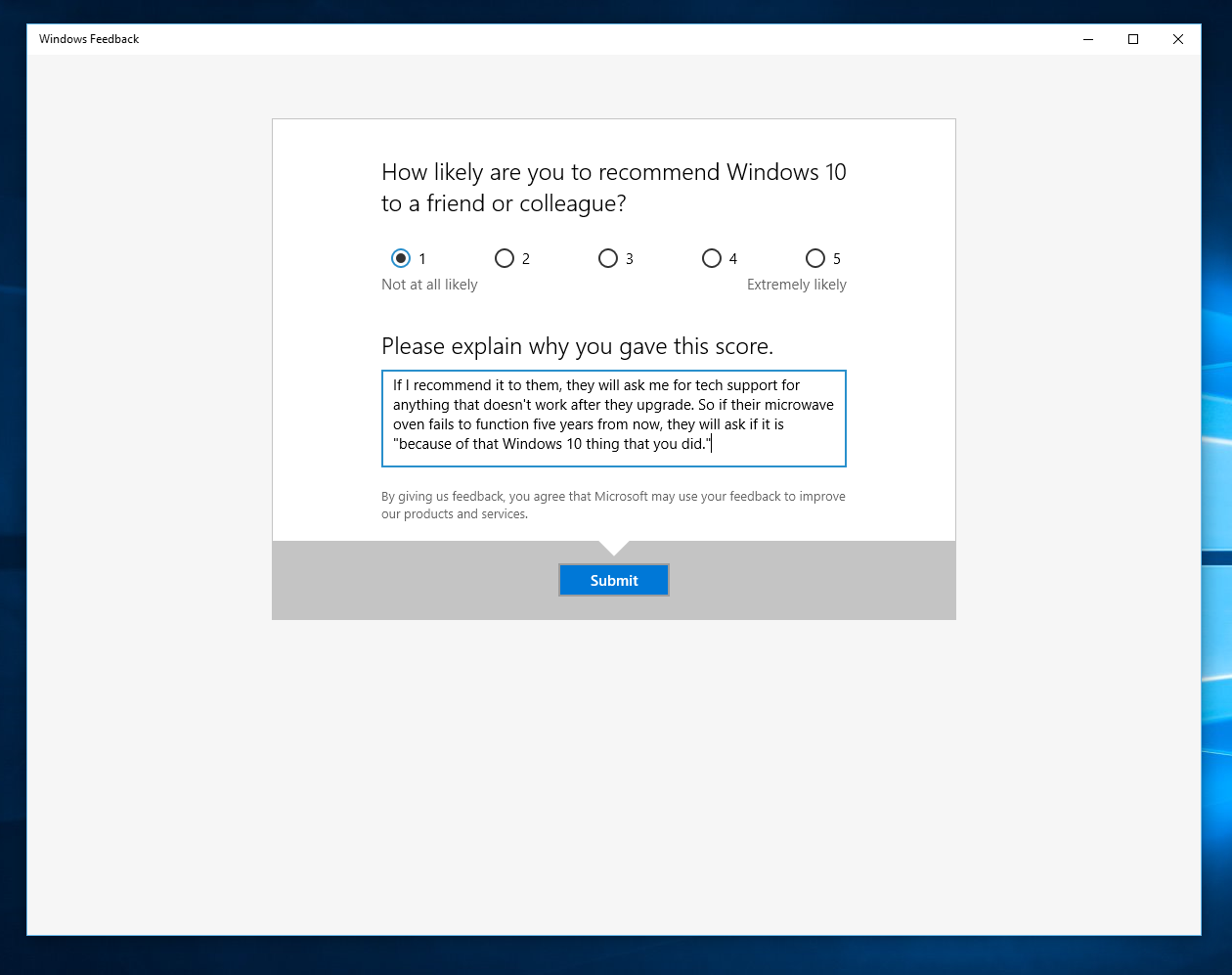This screenshot has width=1232, height=975.
Task: Maximize the Windows Feedback window
Action: [1133, 39]
